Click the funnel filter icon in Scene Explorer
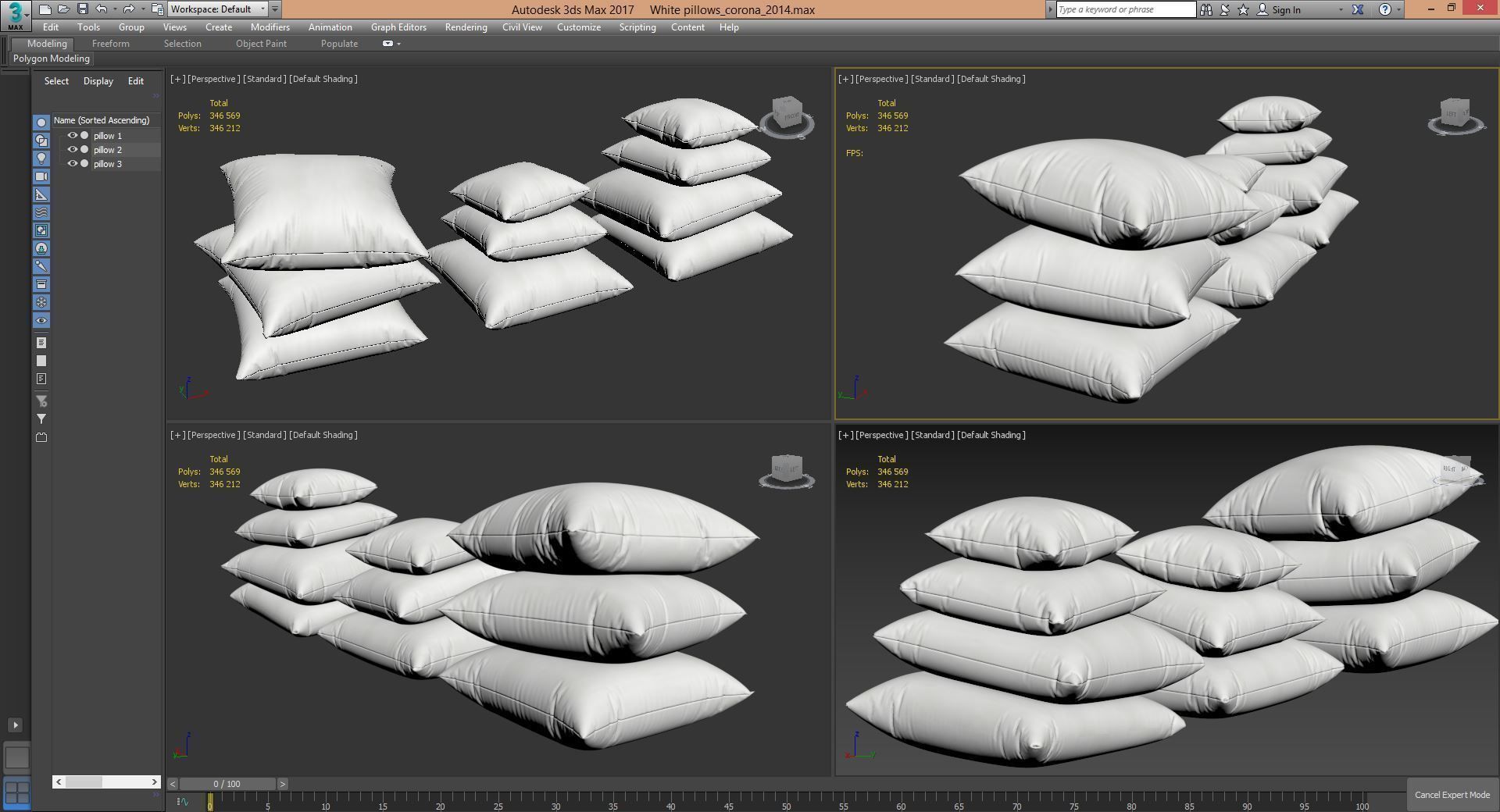1500x812 pixels. coord(41,419)
